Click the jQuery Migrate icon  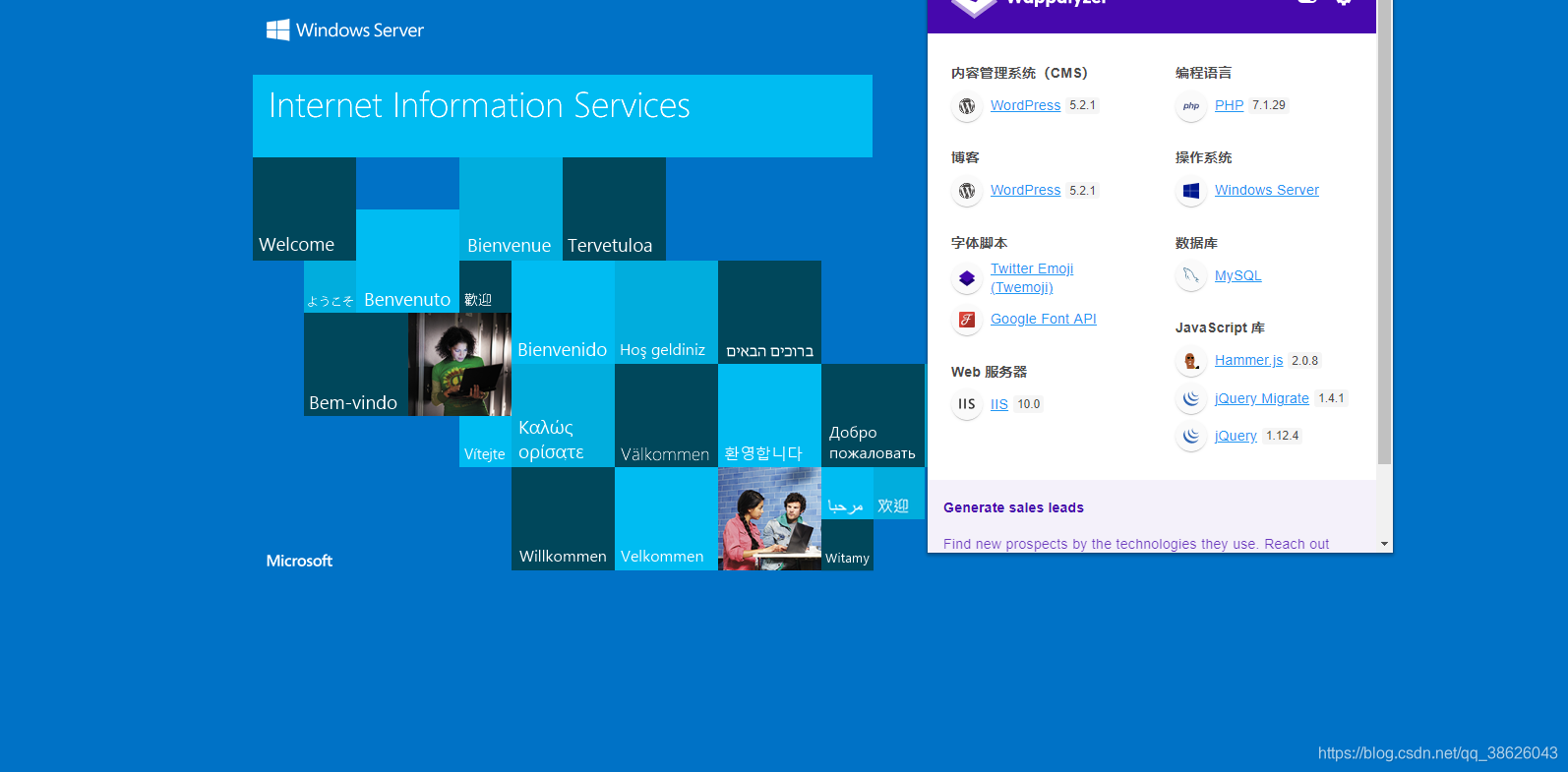[x=1191, y=398]
